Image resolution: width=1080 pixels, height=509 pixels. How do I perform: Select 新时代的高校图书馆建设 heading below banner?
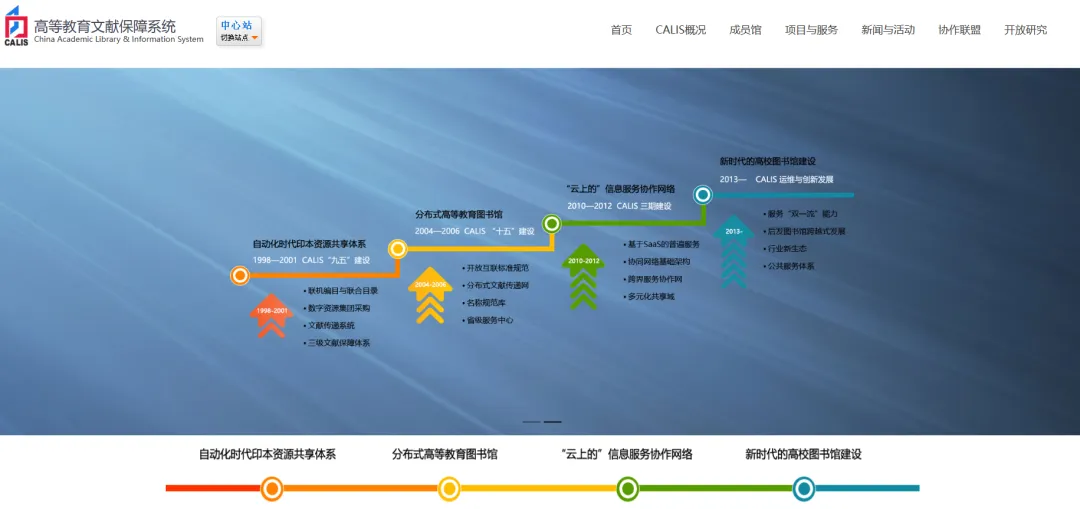803,455
